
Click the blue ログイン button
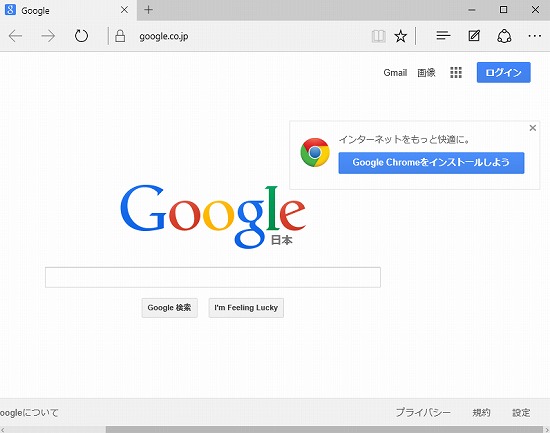(503, 72)
